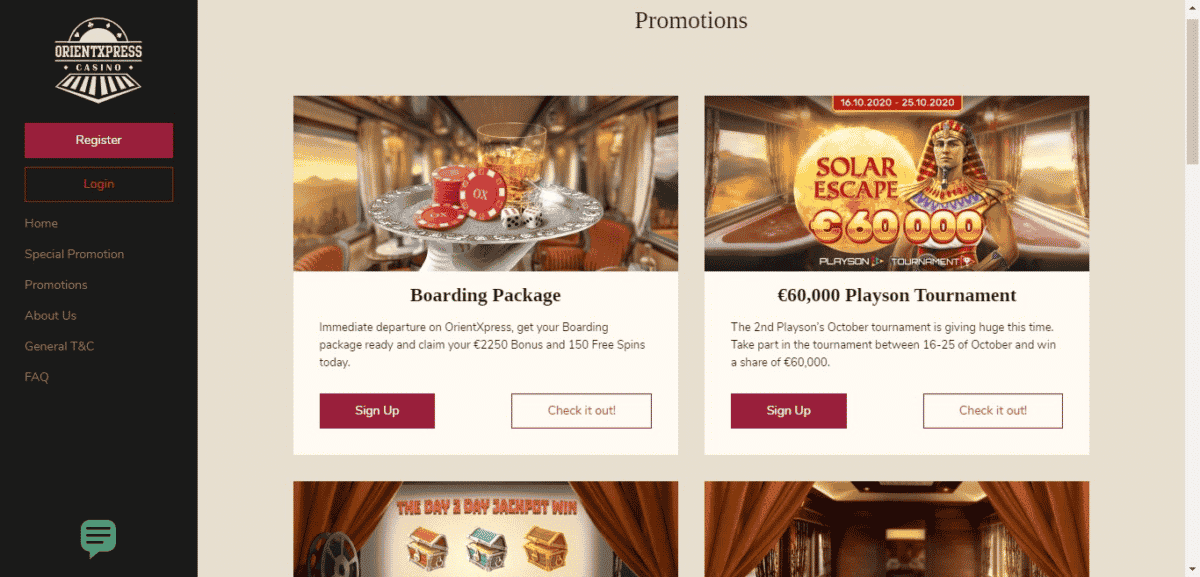Viewport: 1200px width, 577px height.
Task: Click the Register button
Action: [x=99, y=140]
